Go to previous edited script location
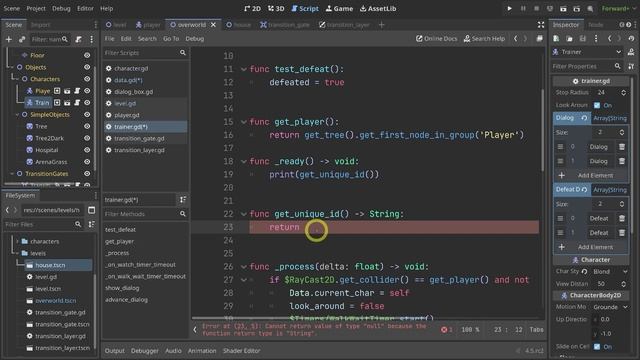This screenshot has height=360, width=640. (x=516, y=39)
